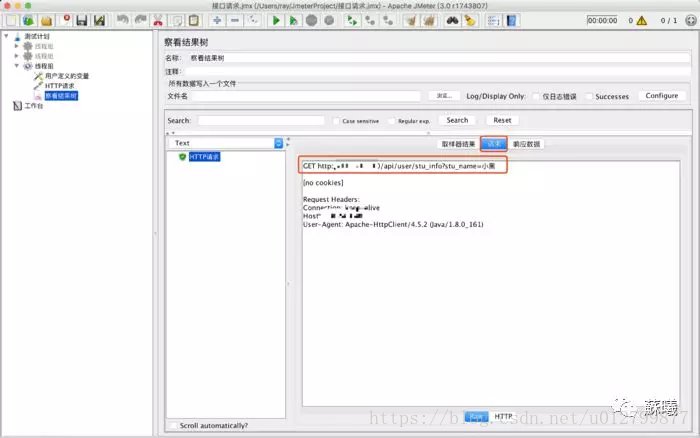Click the Function Helper list icon
The height and width of the screenshot is (438, 700).
coord(493,21)
